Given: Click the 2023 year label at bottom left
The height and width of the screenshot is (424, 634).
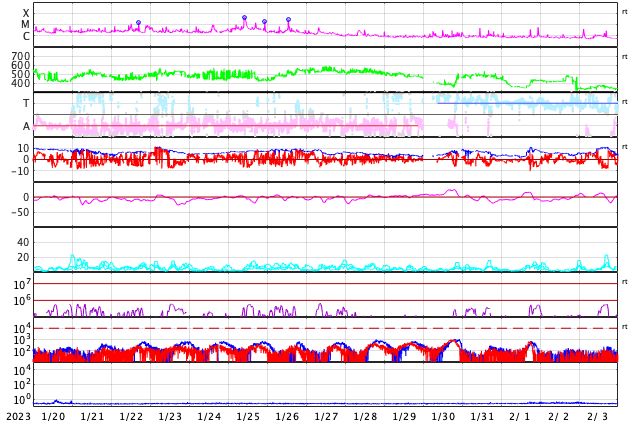Looking at the screenshot, I should click(18, 417).
